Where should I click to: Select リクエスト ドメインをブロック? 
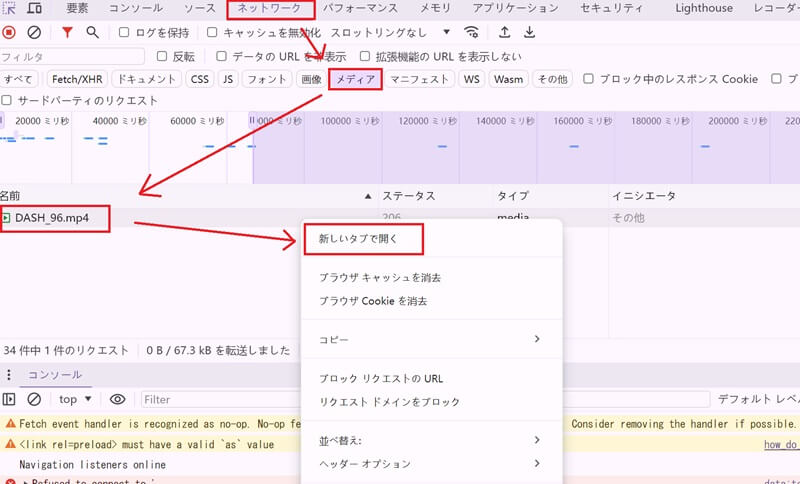[432, 402]
